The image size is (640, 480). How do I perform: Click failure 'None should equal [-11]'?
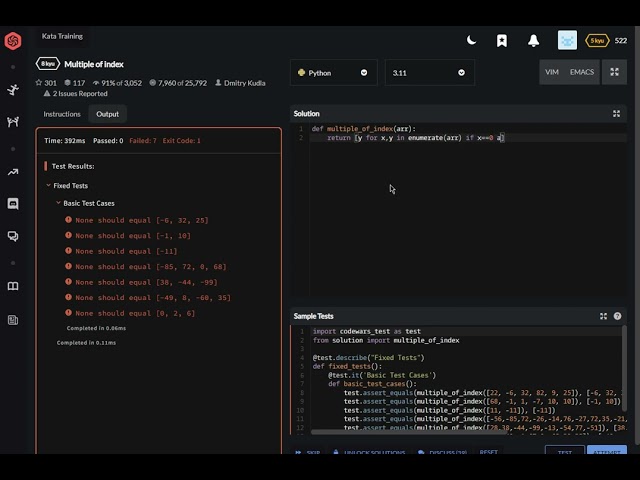coord(126,251)
